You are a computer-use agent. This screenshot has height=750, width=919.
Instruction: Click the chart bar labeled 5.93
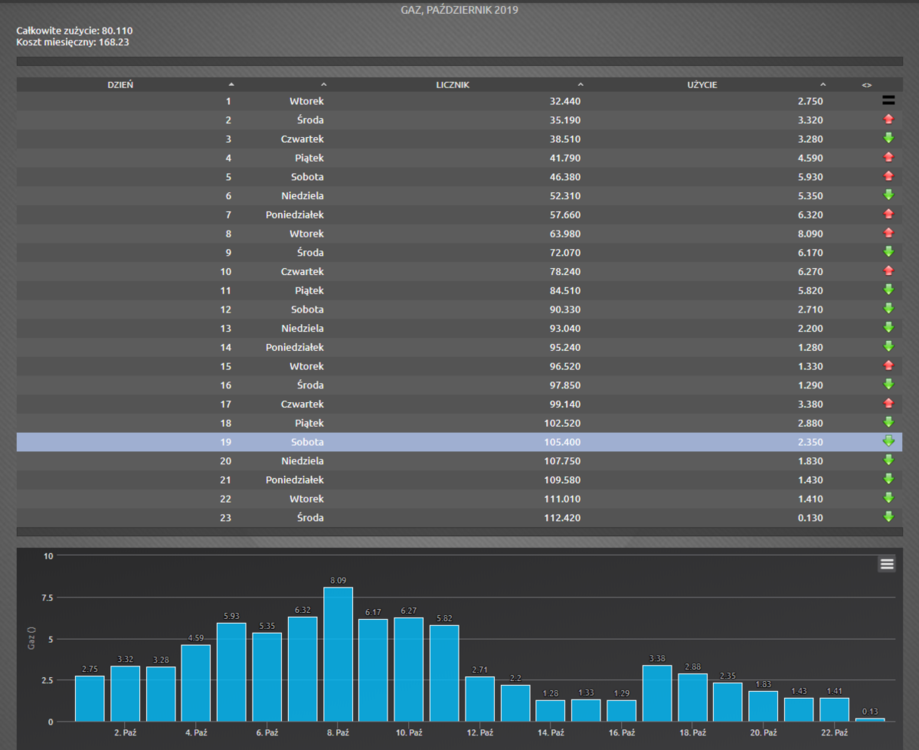click(x=231, y=672)
